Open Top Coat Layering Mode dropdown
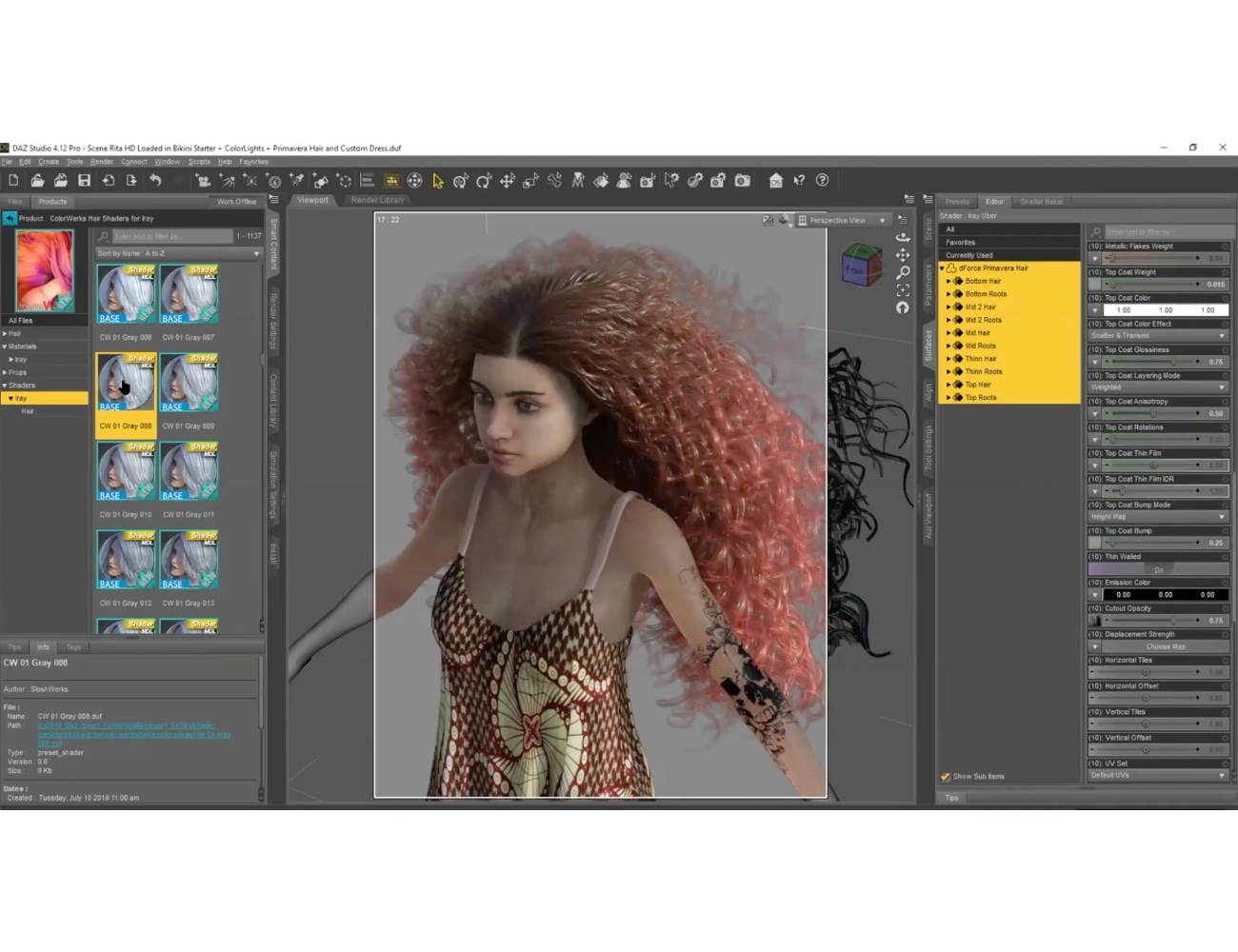Screen dimensions: 1238x952 point(1158,387)
